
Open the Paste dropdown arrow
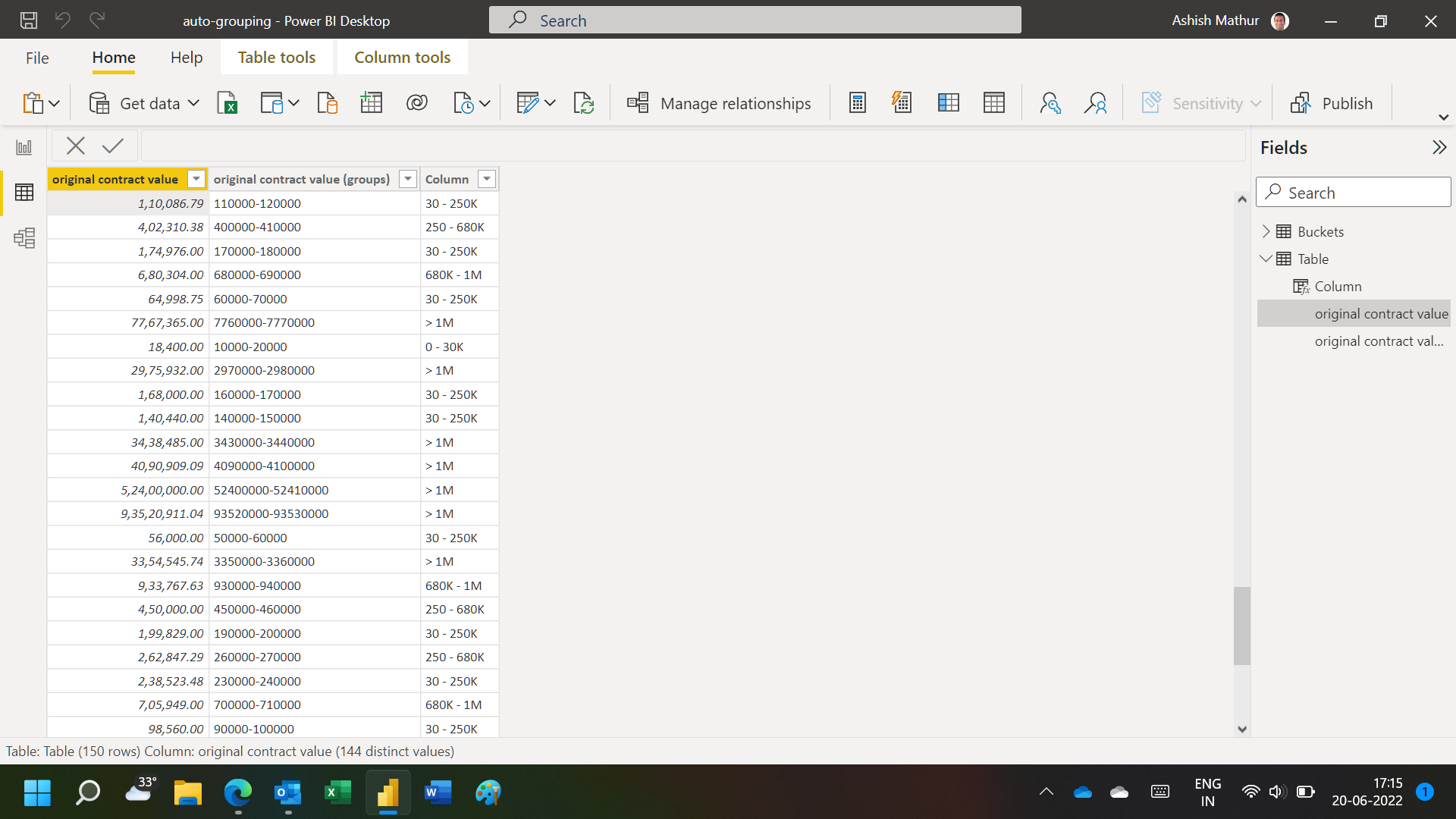coord(54,103)
